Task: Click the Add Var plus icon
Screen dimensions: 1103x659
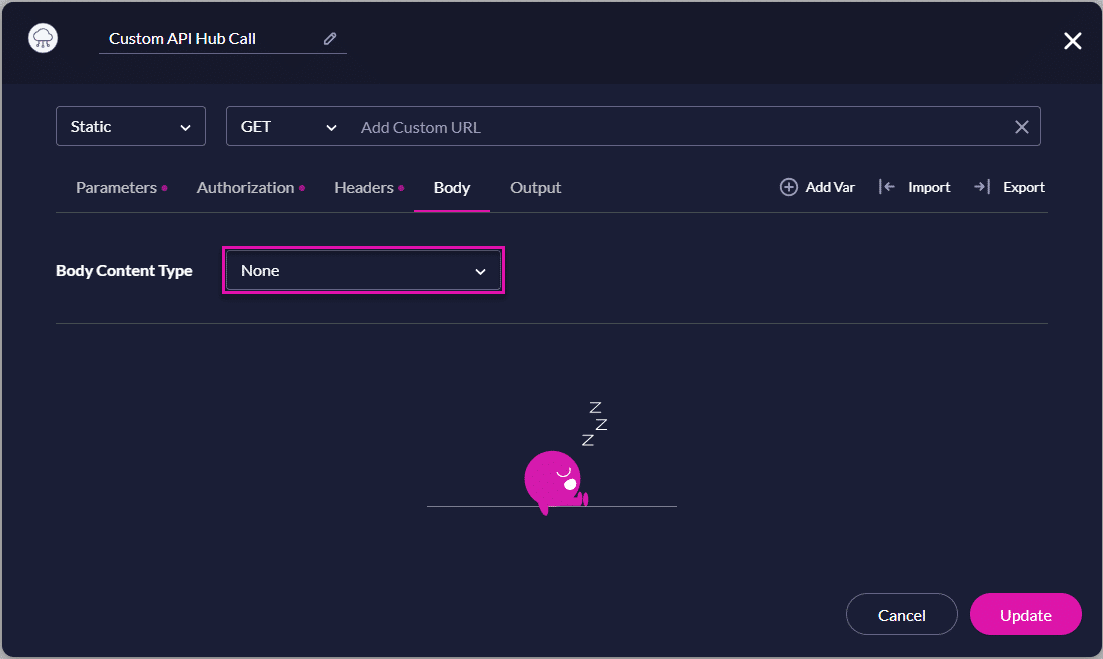Action: [x=789, y=187]
